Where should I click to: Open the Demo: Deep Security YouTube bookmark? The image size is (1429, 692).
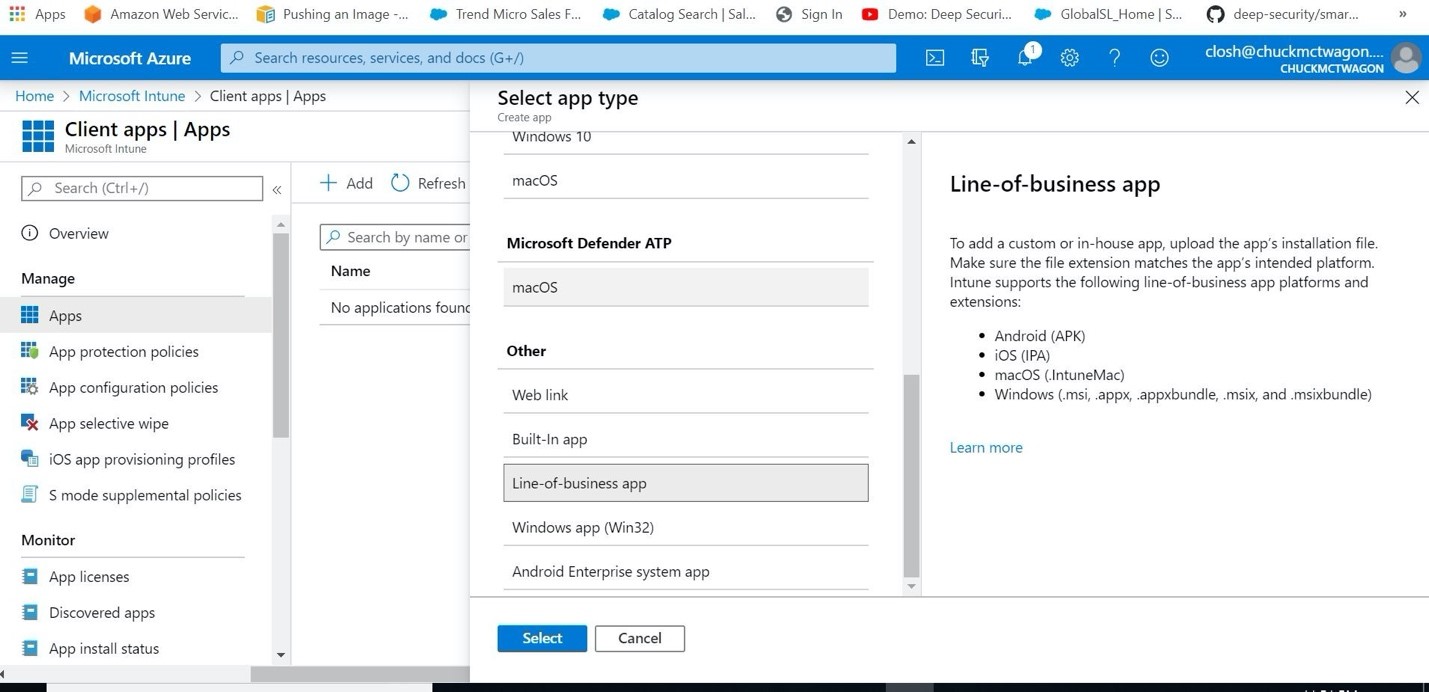pyautogui.click(x=936, y=14)
